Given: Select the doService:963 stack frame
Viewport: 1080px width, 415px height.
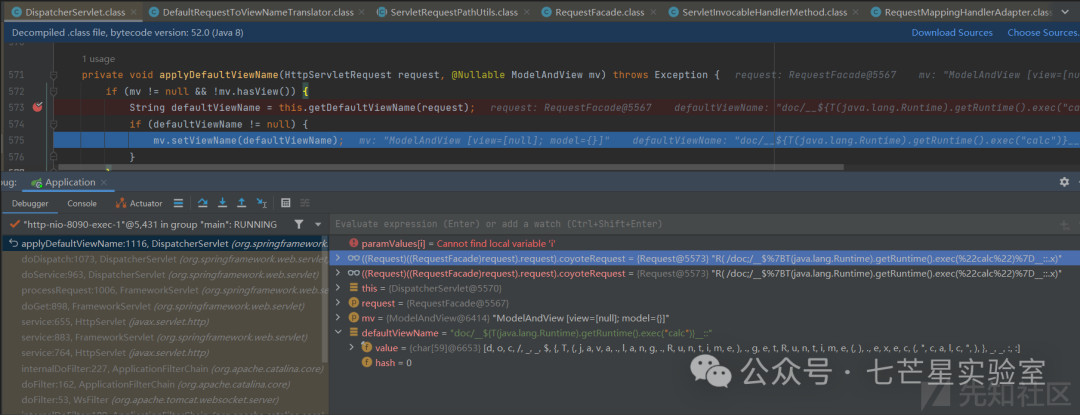Looking at the screenshot, I should point(164,275).
